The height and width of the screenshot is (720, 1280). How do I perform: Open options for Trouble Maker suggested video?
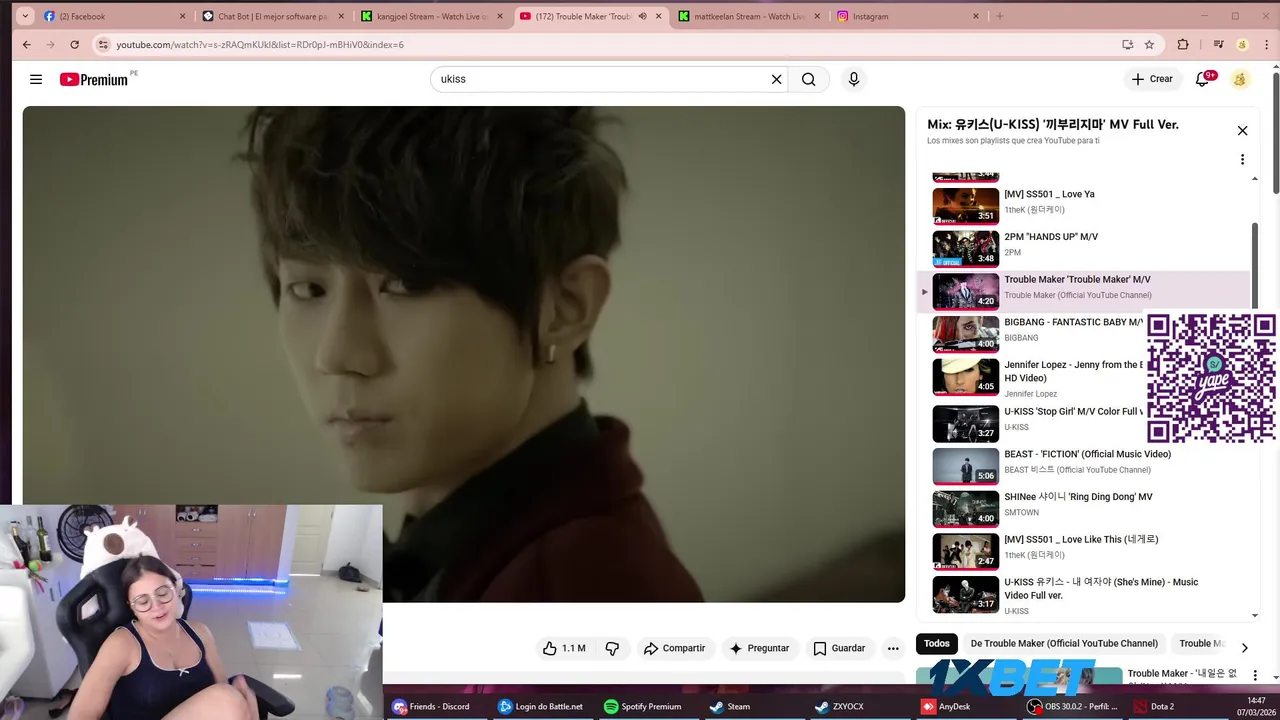[x=1253, y=676]
